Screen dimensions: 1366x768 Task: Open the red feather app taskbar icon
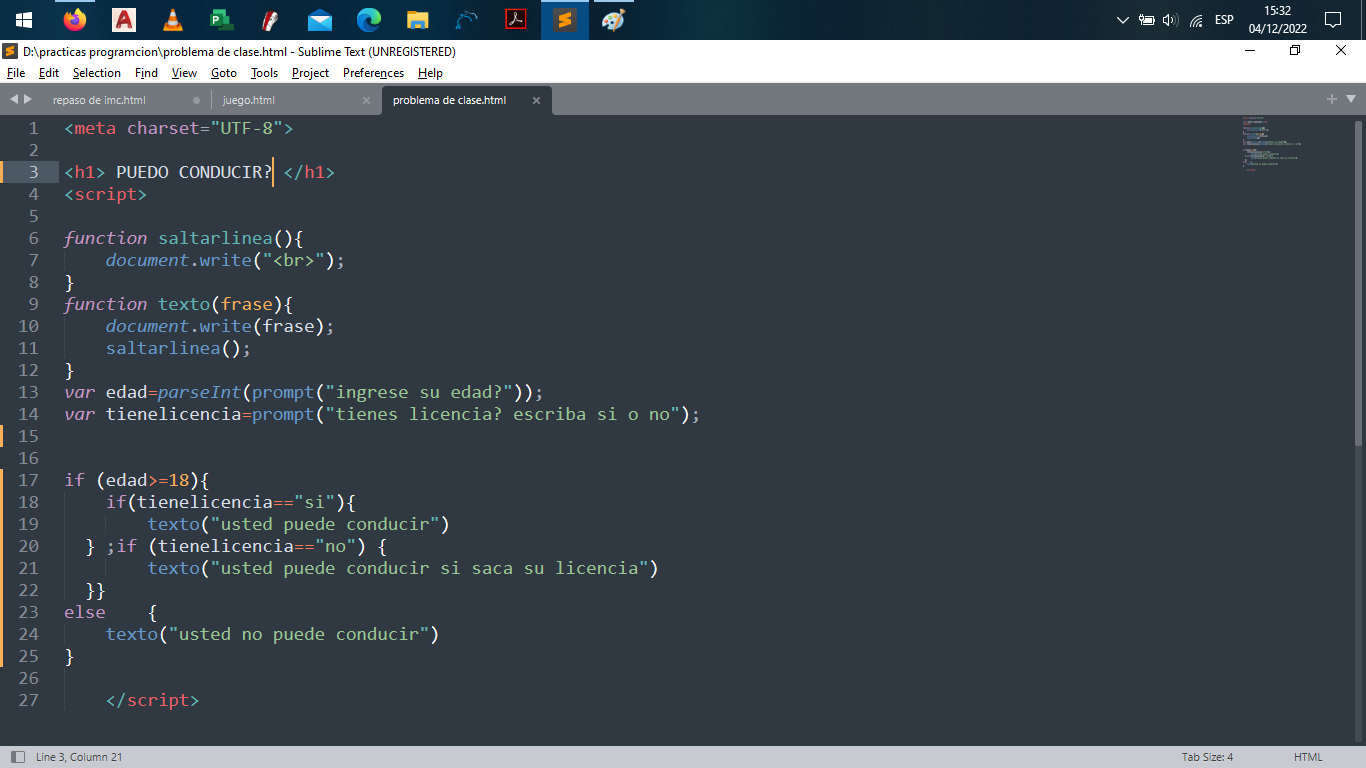pos(271,20)
